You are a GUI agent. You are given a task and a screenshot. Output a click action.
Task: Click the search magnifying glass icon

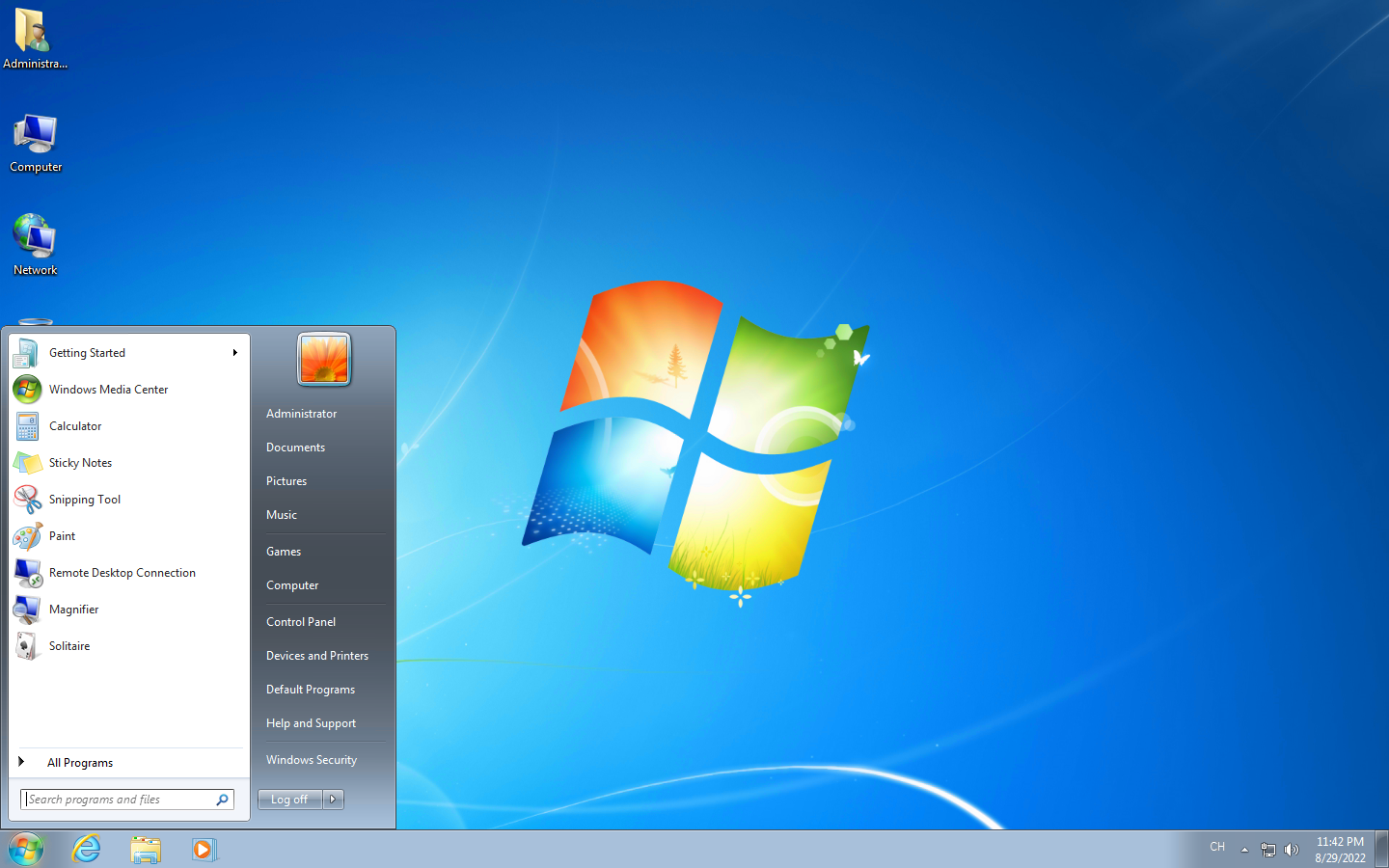[223, 800]
